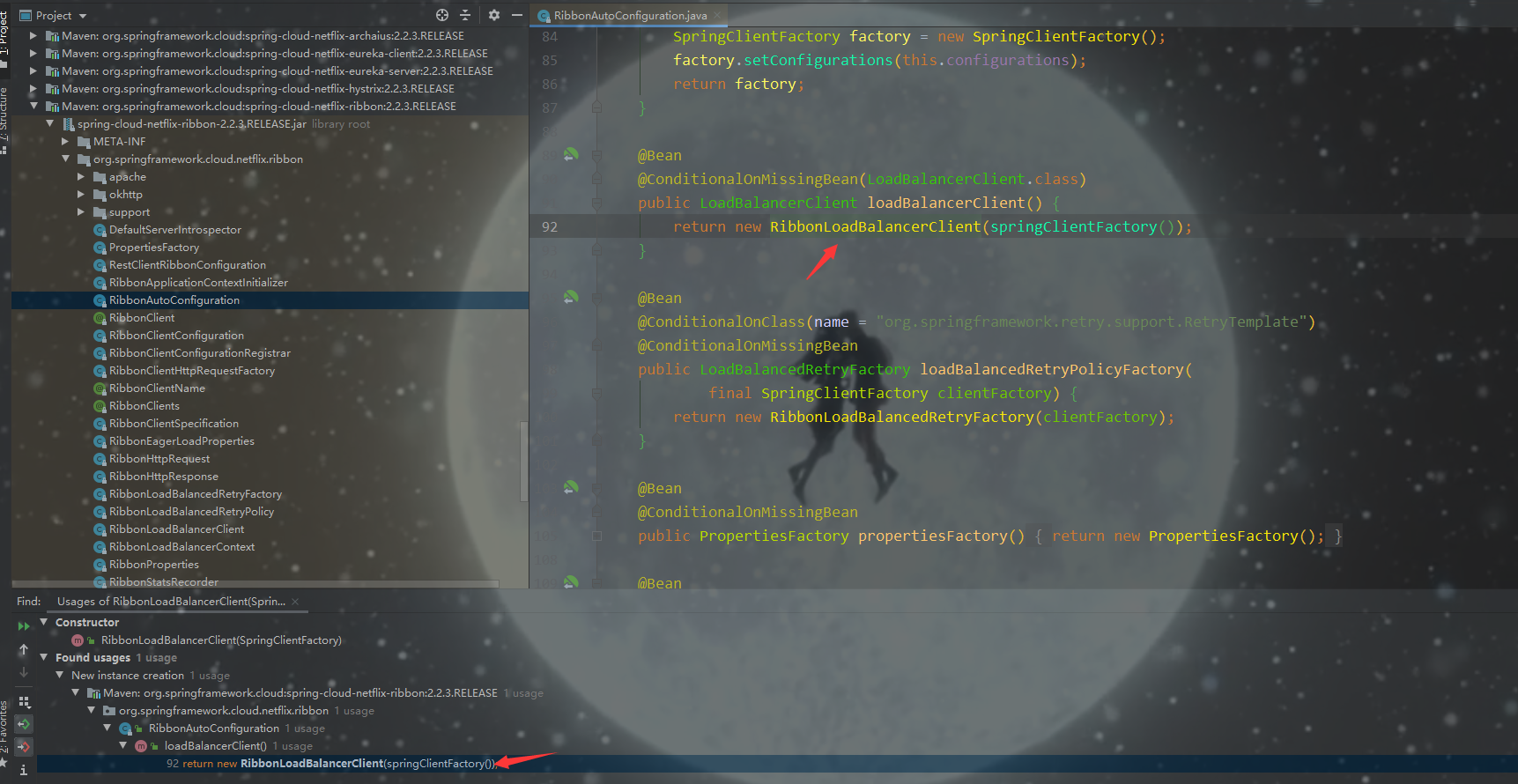Click the Project panel vertical scrollbar
Screen dimensions: 1518x784
click(x=525, y=461)
